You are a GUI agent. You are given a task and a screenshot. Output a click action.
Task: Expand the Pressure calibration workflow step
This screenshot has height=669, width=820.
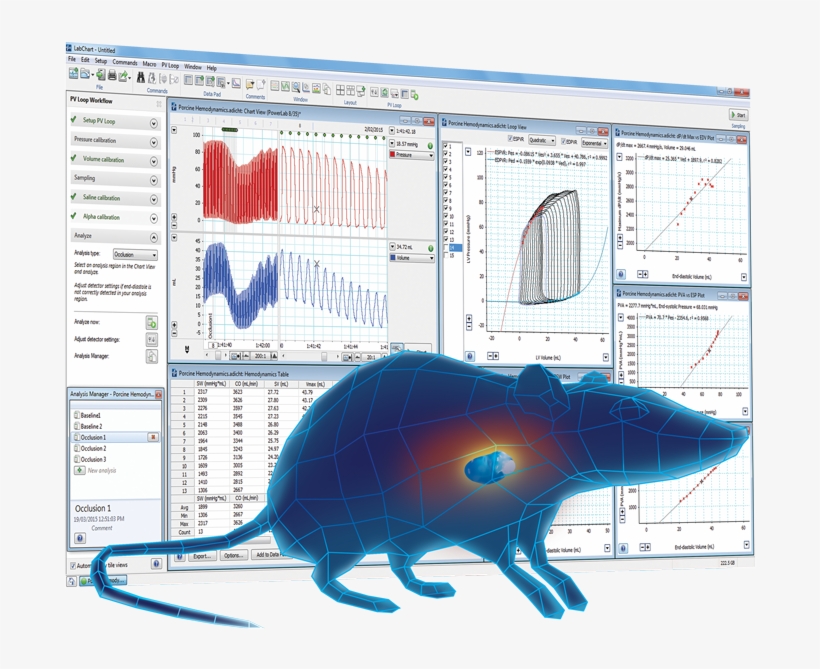coord(154,142)
